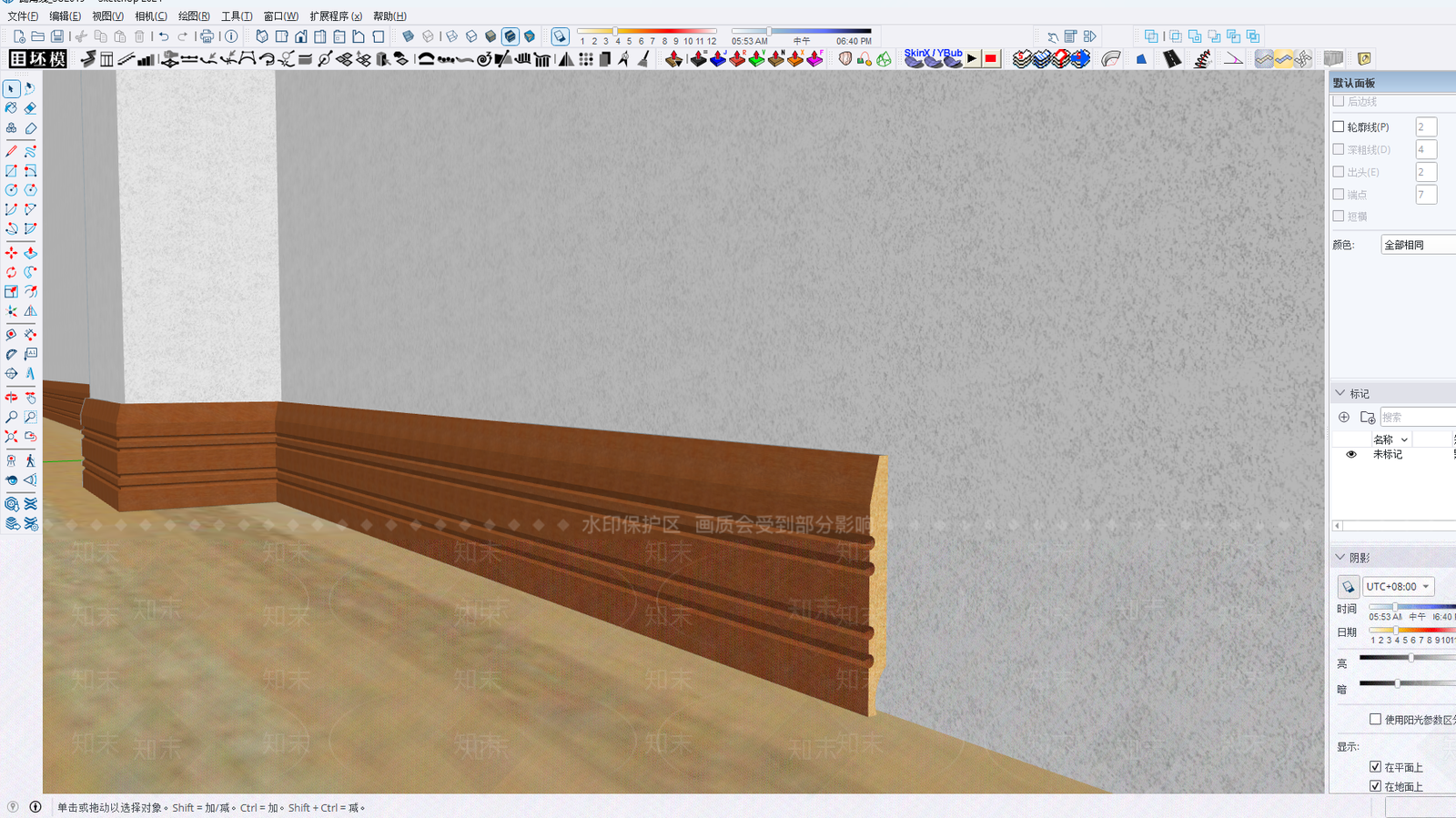Open the 扩展程序 menu
The height and width of the screenshot is (818, 1456).
[336, 16]
